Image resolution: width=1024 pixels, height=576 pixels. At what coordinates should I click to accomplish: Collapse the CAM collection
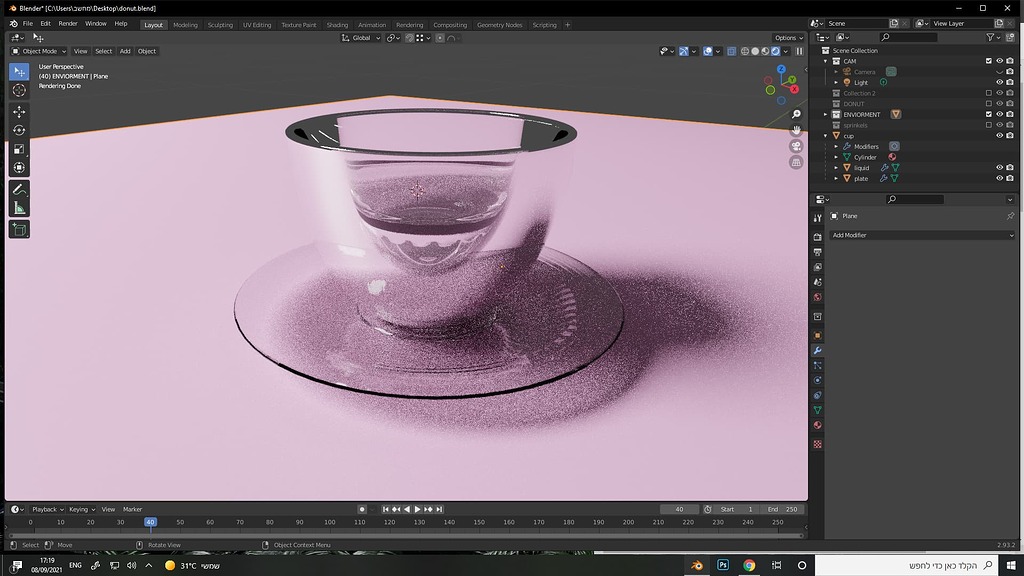tap(825, 61)
